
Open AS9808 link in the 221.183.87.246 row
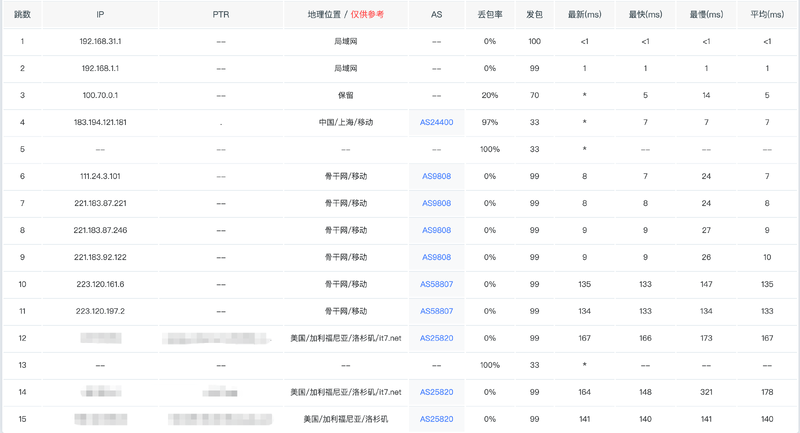pos(436,231)
